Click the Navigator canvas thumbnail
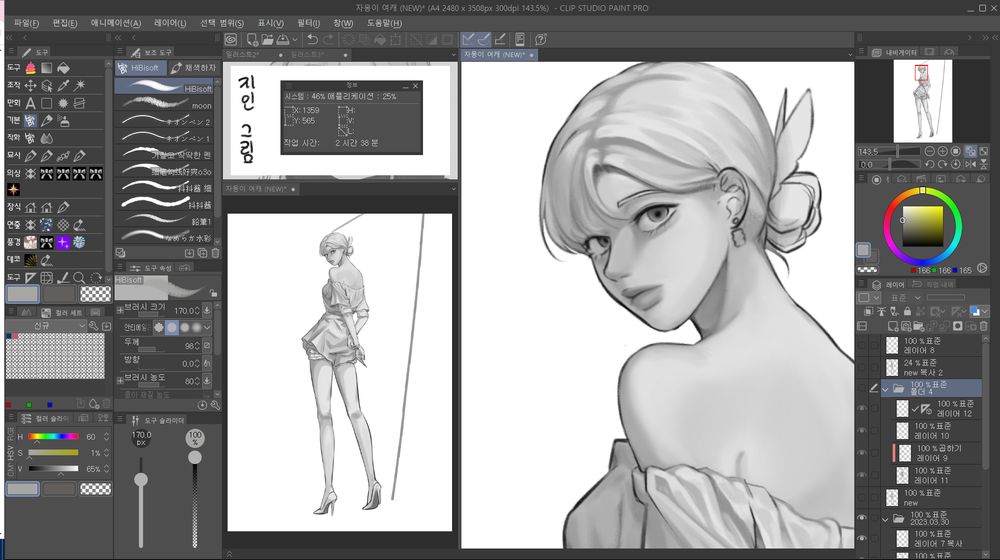This screenshot has width=1000, height=560. [923, 101]
